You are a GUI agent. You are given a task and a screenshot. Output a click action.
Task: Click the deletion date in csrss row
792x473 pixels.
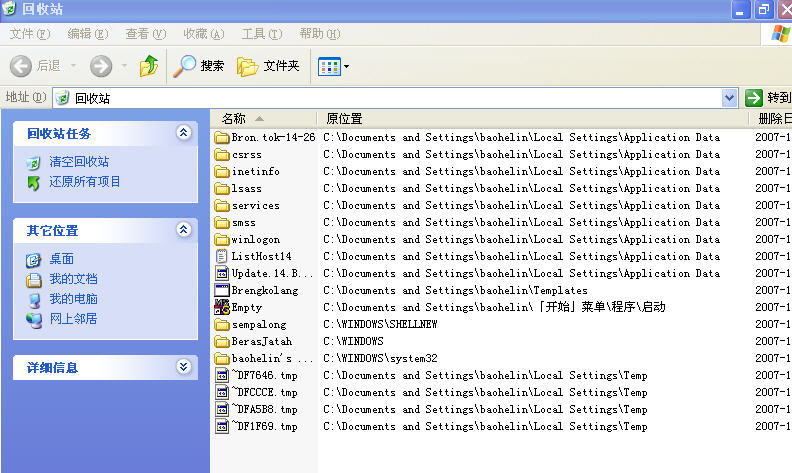(x=773, y=155)
